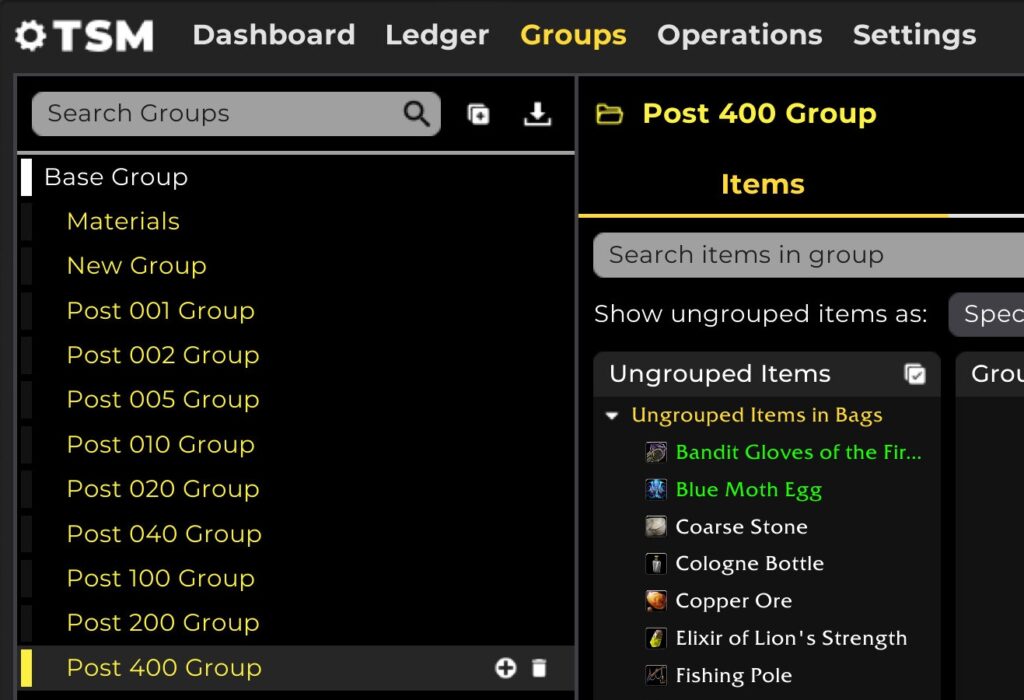Screen dimensions: 1024x700
Task: Click the magnifier icon in Search Groups
Action: click(x=417, y=114)
